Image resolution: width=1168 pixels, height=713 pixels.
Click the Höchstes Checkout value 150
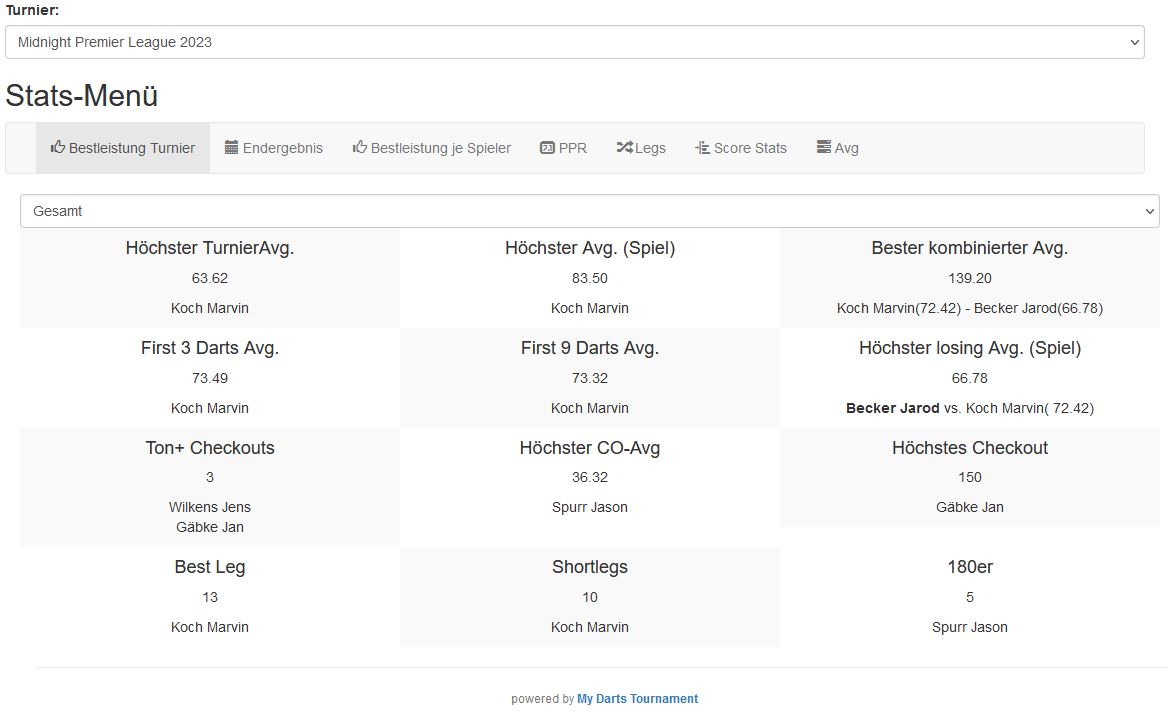(969, 477)
